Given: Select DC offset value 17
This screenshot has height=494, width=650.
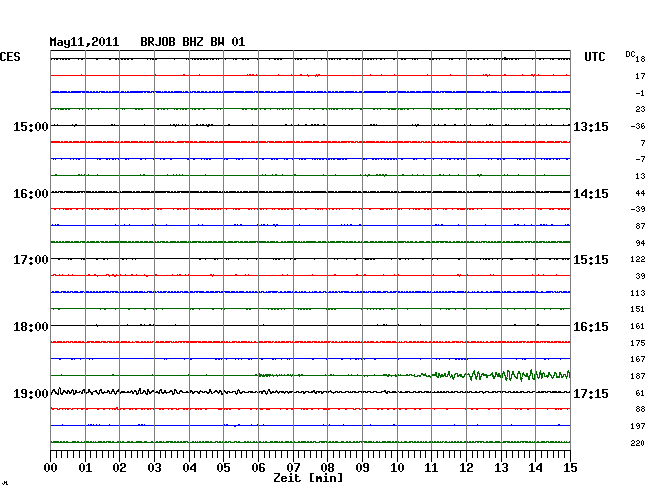Looking at the screenshot, I should [640, 76].
